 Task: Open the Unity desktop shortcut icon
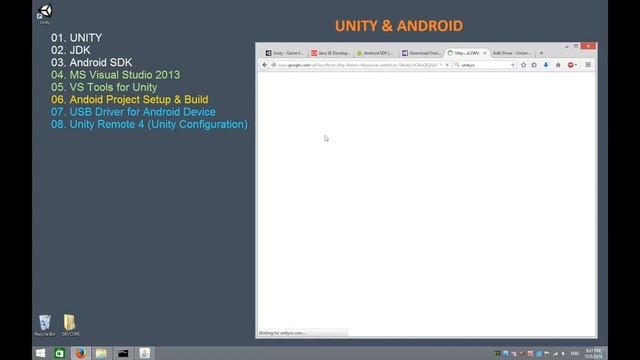coord(44,13)
